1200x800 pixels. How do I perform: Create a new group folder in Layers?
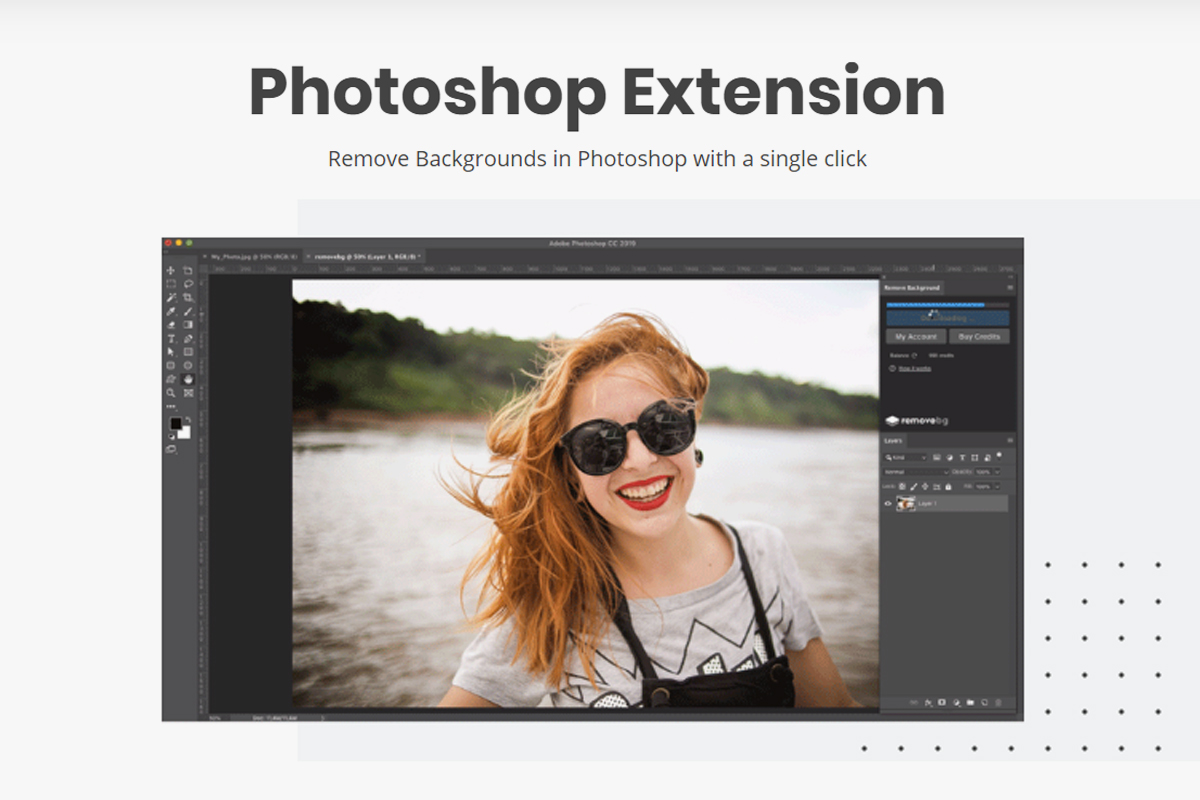pyautogui.click(x=970, y=703)
